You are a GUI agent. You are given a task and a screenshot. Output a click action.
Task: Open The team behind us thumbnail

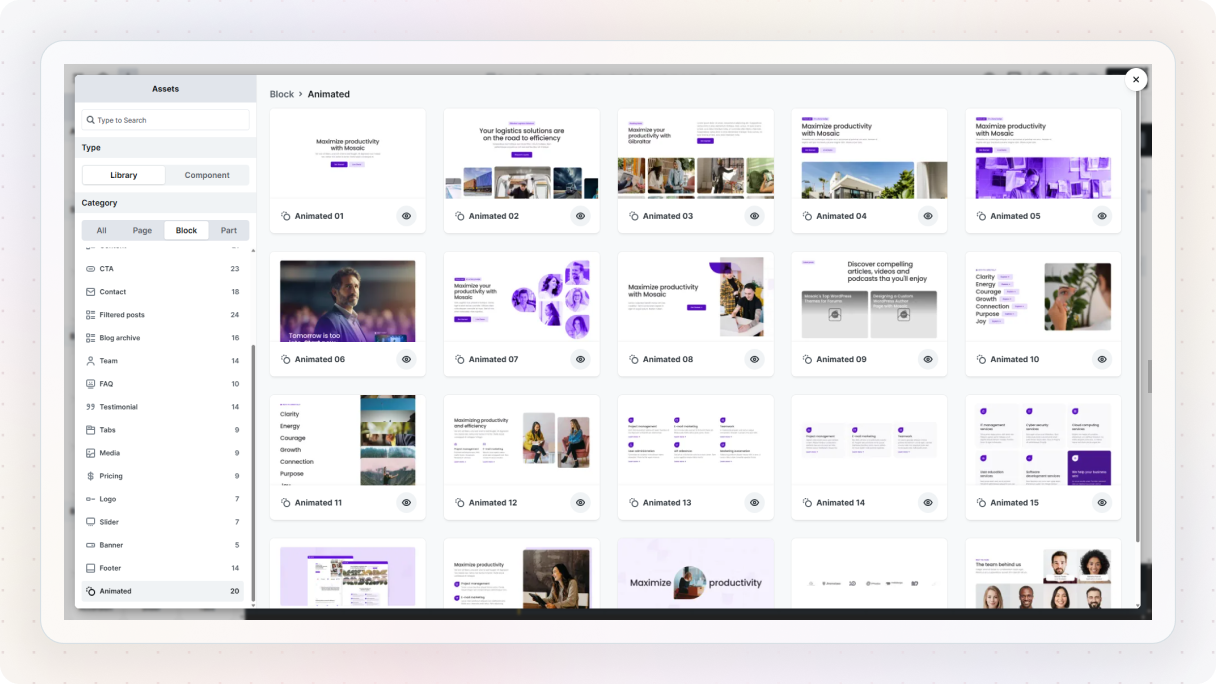coord(1043,574)
